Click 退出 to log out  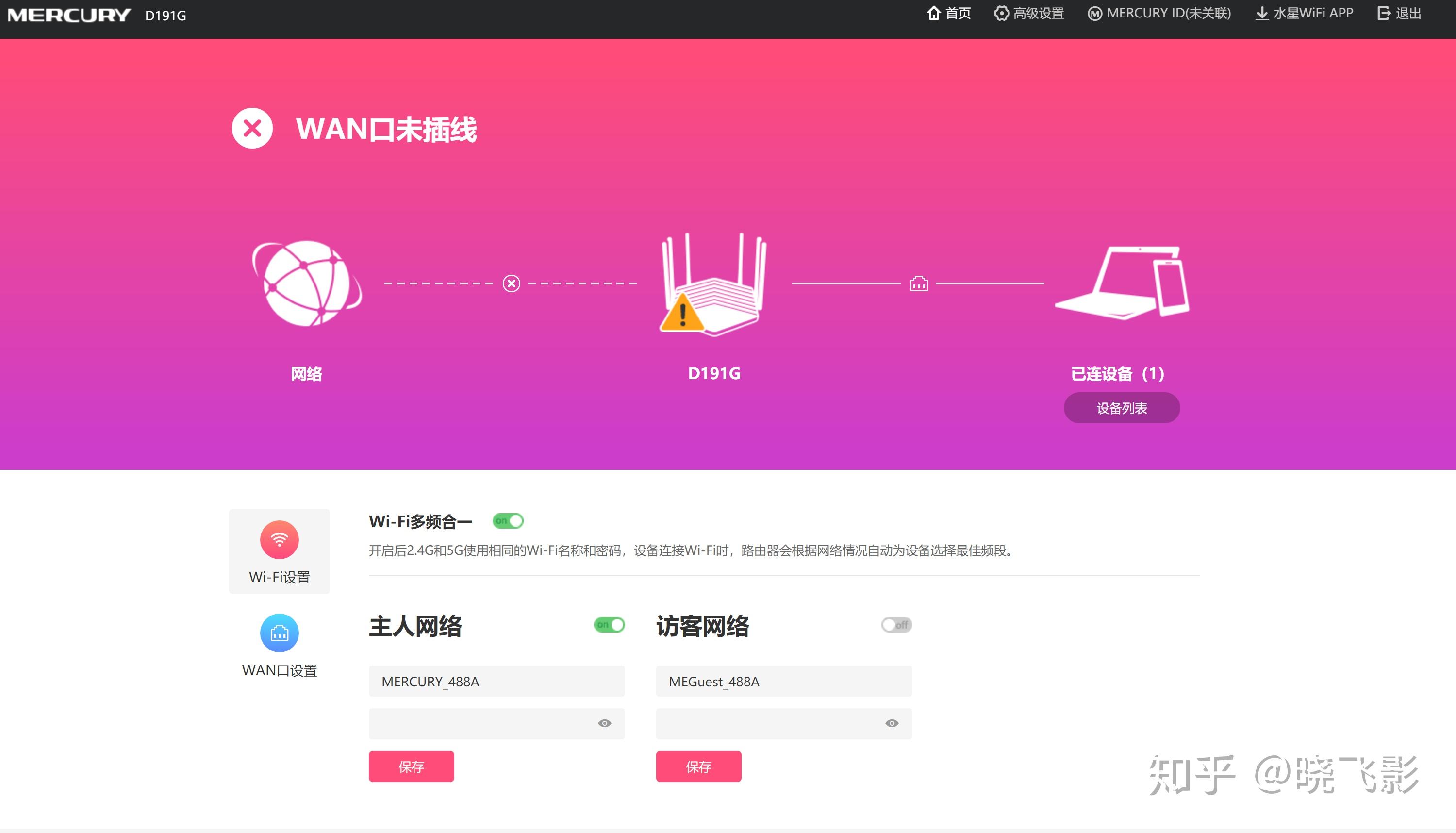(x=1399, y=13)
